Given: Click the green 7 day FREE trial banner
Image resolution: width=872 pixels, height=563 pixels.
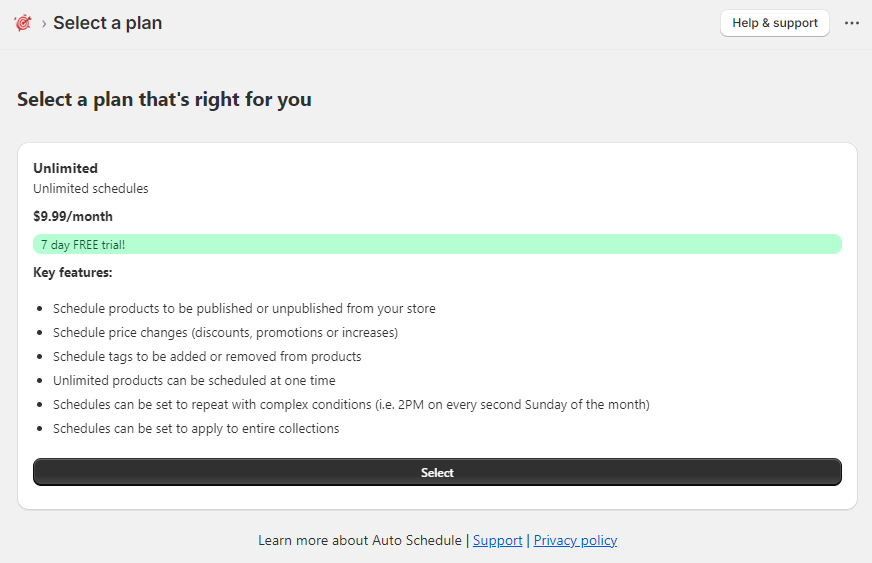Looking at the screenshot, I should (437, 244).
